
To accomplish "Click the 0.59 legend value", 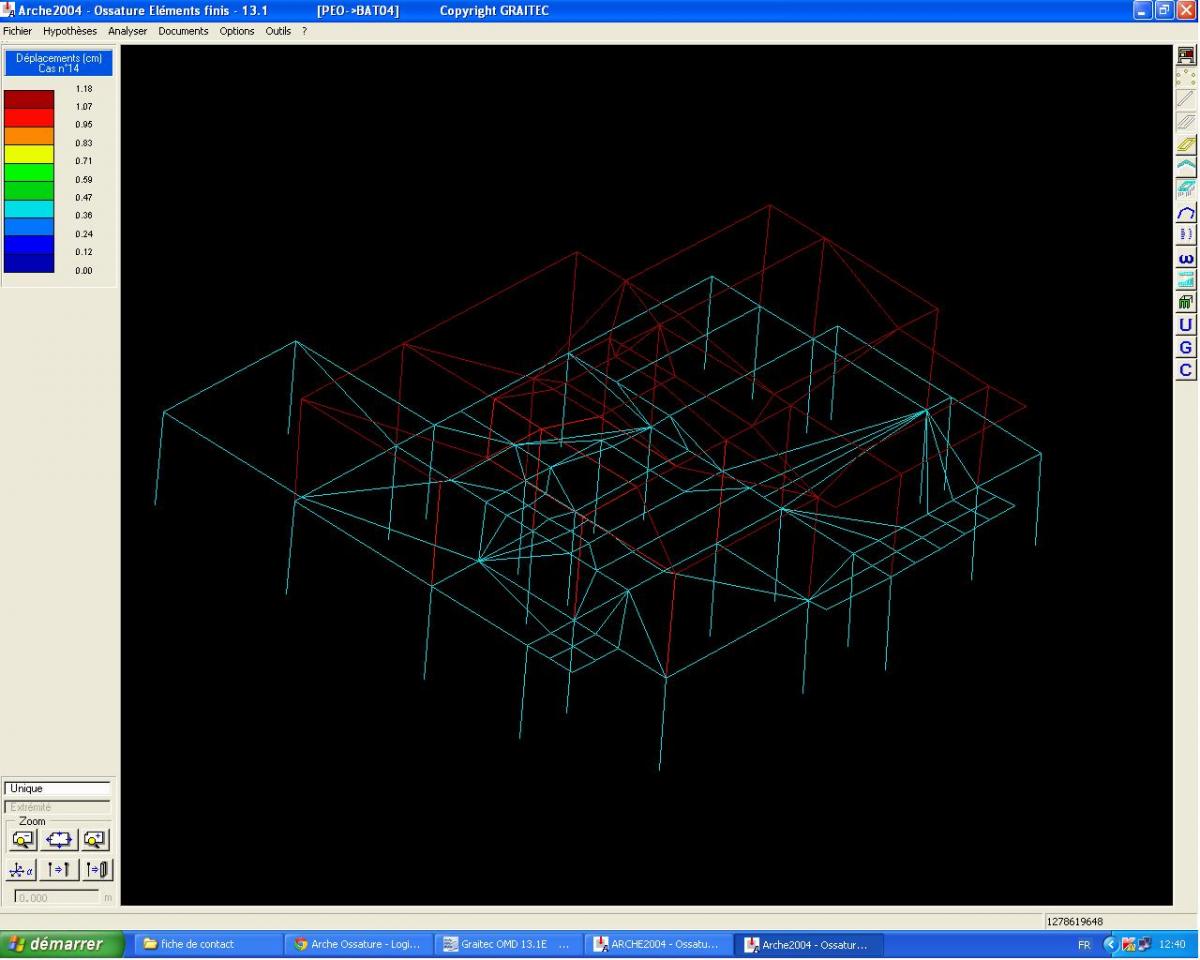I will 84,179.
